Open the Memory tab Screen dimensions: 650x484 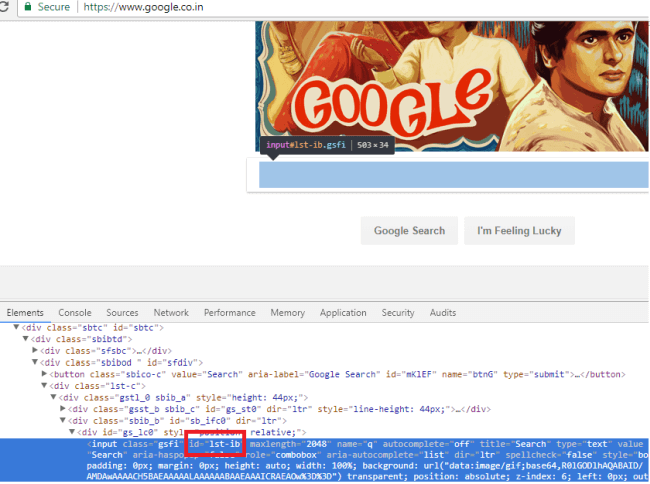point(287,313)
